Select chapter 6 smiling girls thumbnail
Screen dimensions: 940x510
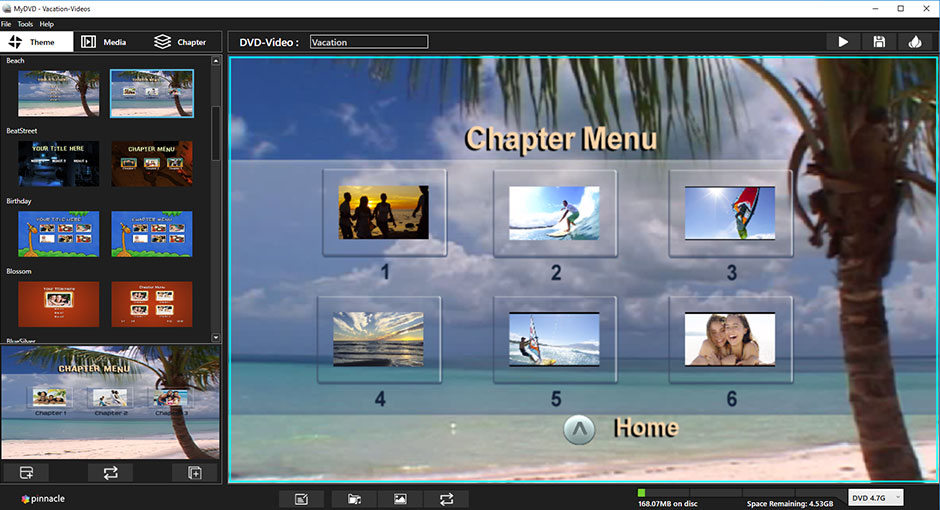coord(730,339)
